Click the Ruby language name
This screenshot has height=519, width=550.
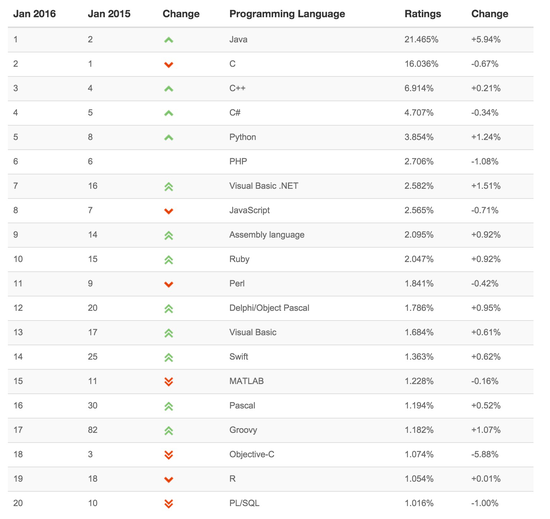coord(239,259)
